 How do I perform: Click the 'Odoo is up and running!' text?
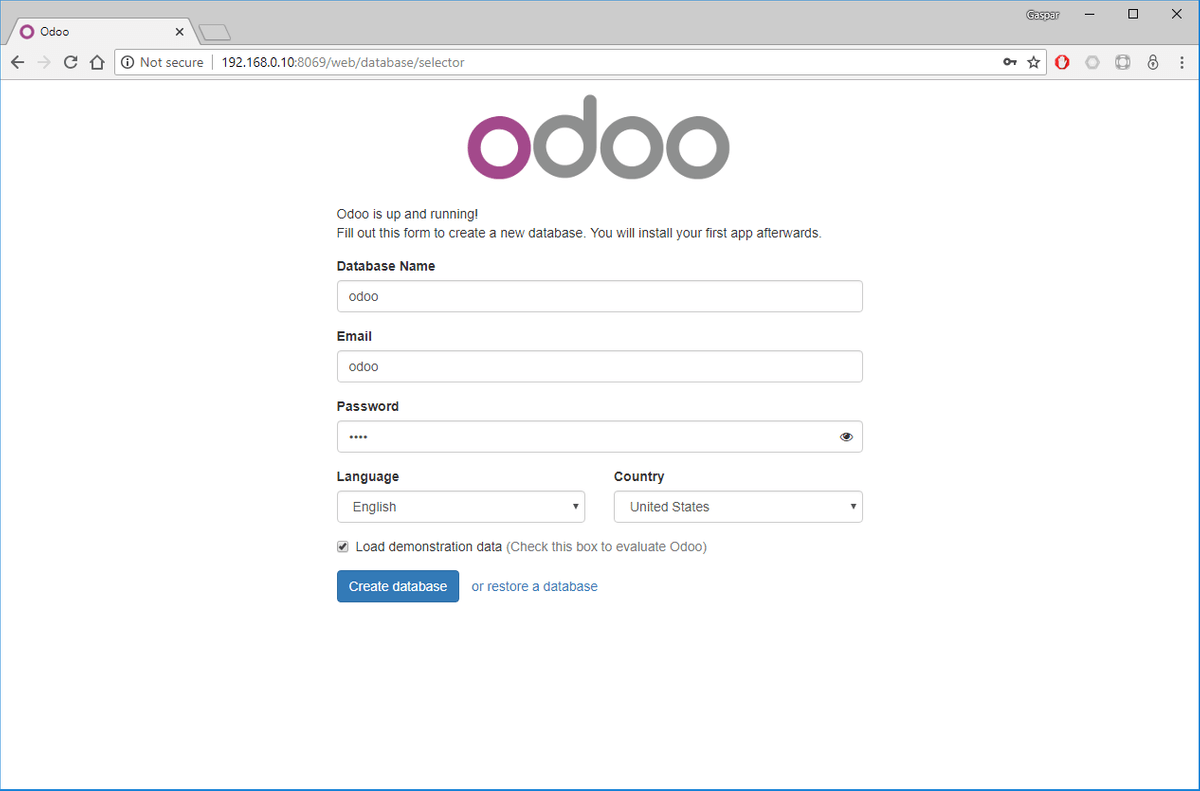(408, 214)
